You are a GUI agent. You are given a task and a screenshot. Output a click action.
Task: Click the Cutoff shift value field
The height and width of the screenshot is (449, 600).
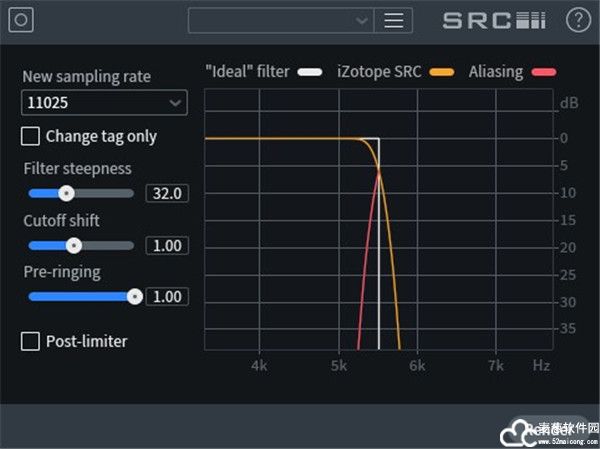pos(167,245)
